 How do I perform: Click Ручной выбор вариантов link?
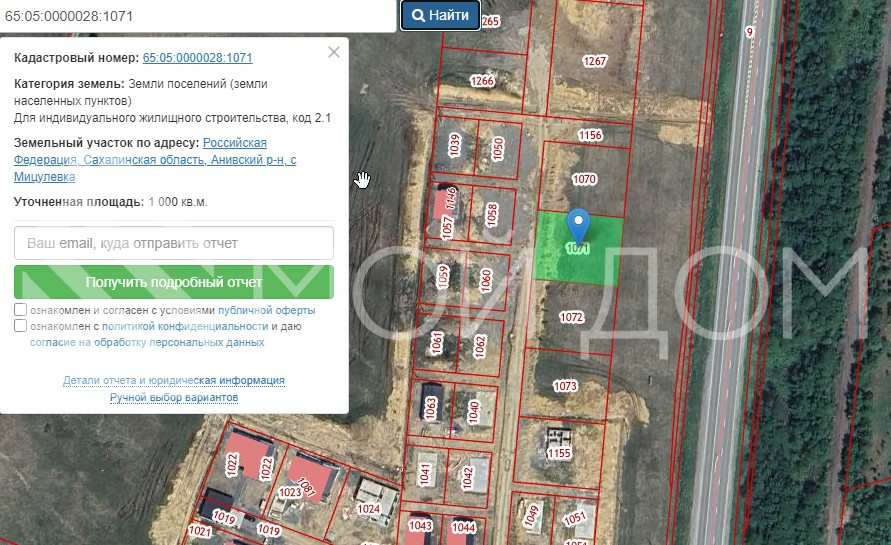click(174, 397)
